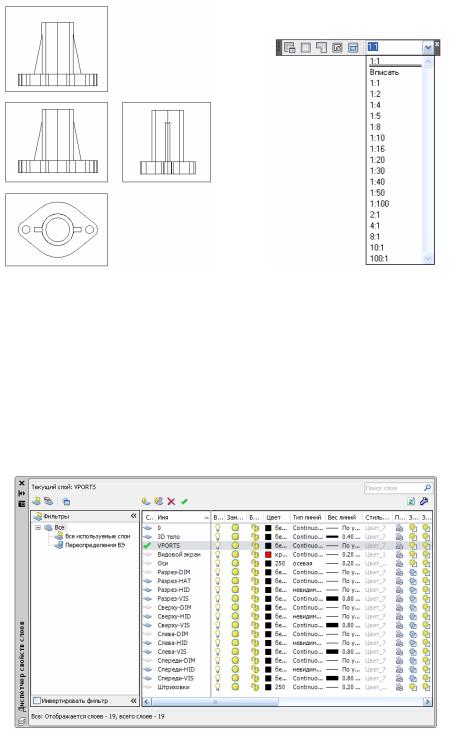451x735 pixels.
Task: Select layer row Спереди-VIS by name
Action: [x=175, y=678]
